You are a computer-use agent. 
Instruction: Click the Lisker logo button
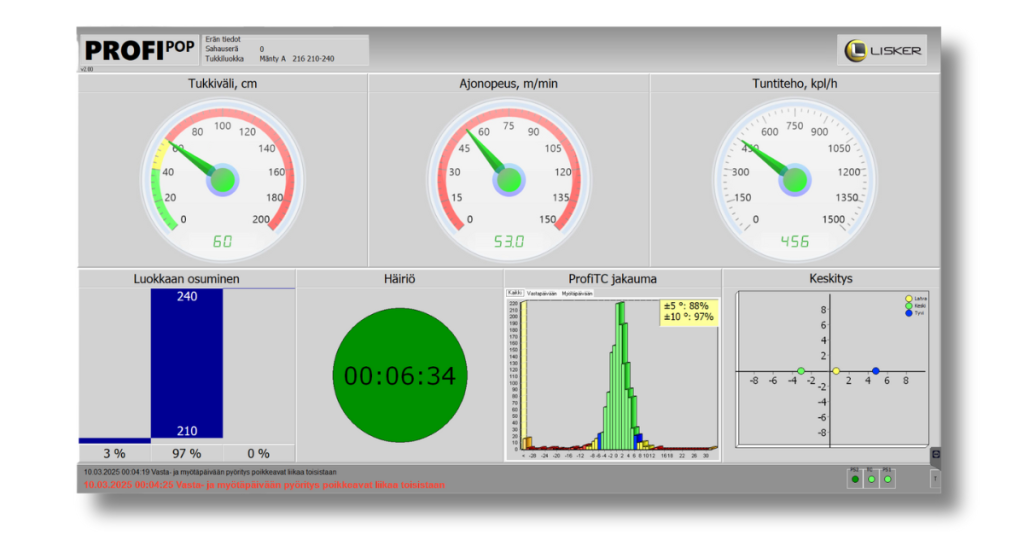tap(881, 50)
